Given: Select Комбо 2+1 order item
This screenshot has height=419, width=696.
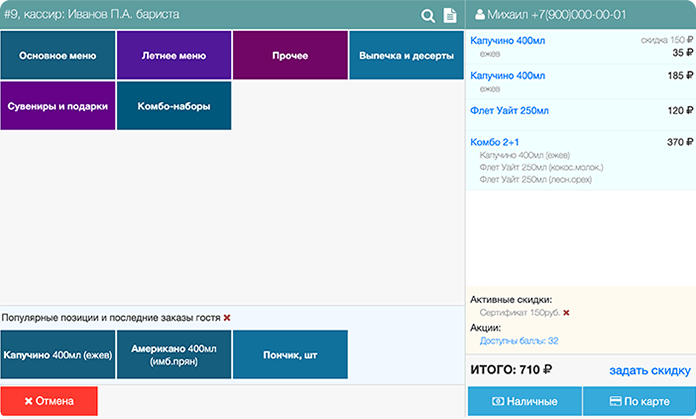Looking at the screenshot, I should tap(494, 142).
